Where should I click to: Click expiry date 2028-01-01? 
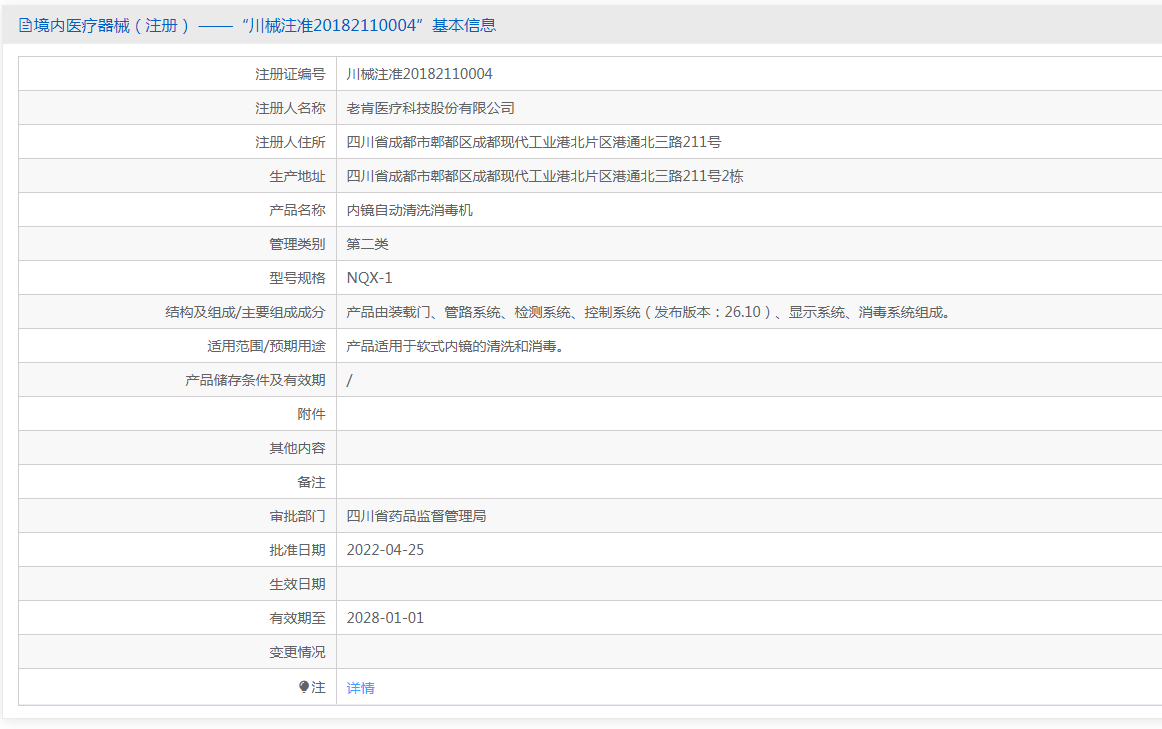385,618
